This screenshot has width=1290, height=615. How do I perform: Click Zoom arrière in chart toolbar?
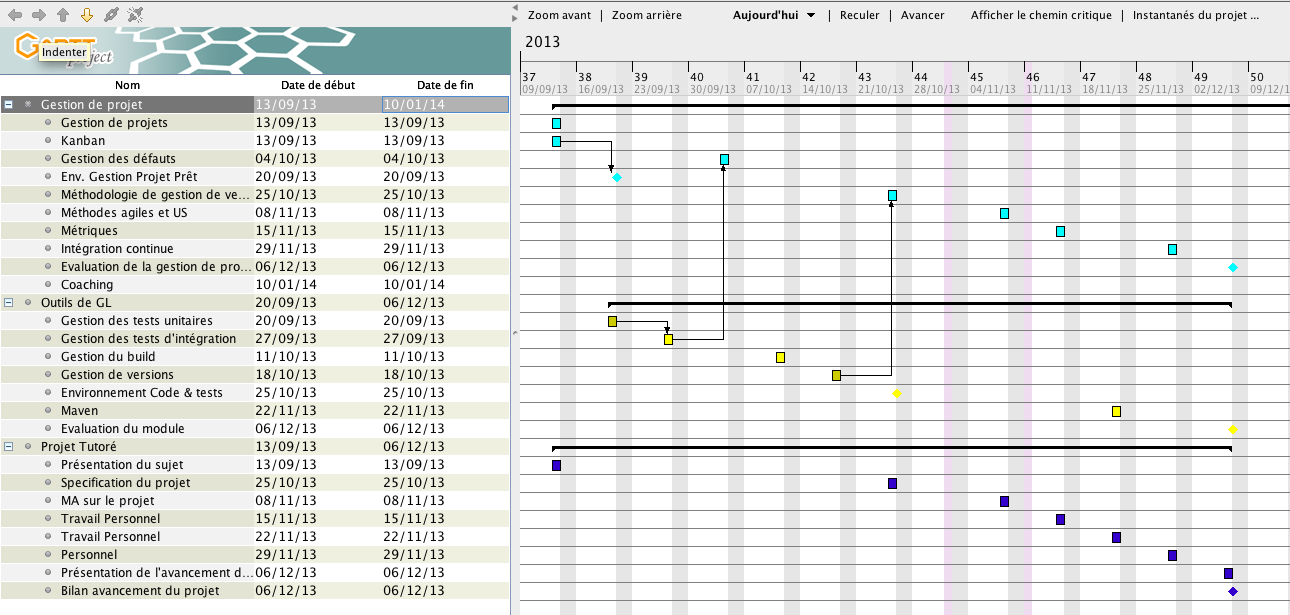click(x=646, y=15)
